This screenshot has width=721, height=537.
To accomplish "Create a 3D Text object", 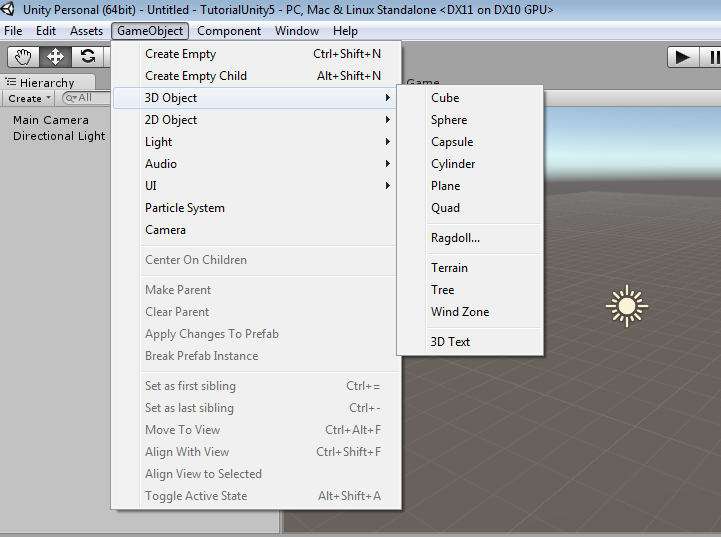I will 470,342.
